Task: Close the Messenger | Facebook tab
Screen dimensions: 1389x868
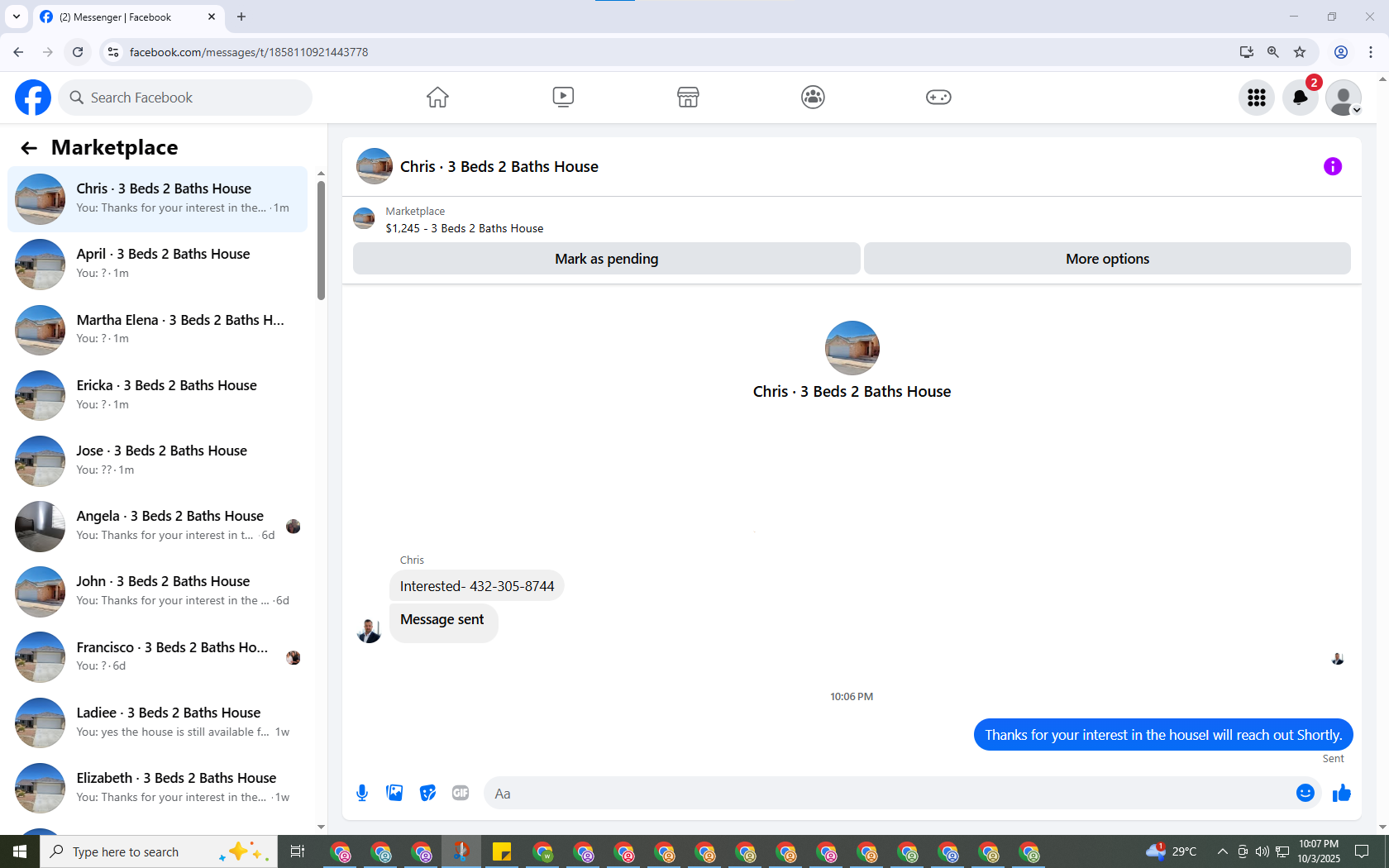Action: pyautogui.click(x=212, y=17)
